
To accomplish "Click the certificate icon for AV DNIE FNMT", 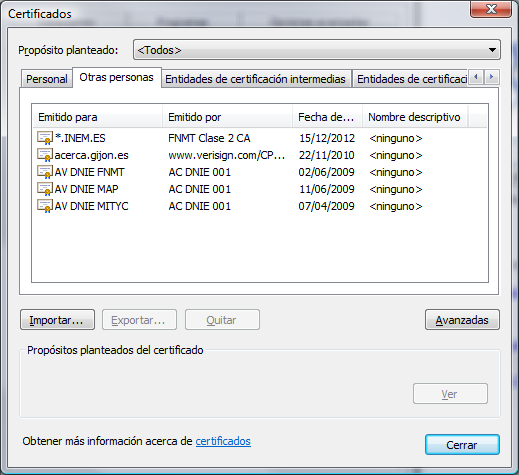I will point(45,172).
